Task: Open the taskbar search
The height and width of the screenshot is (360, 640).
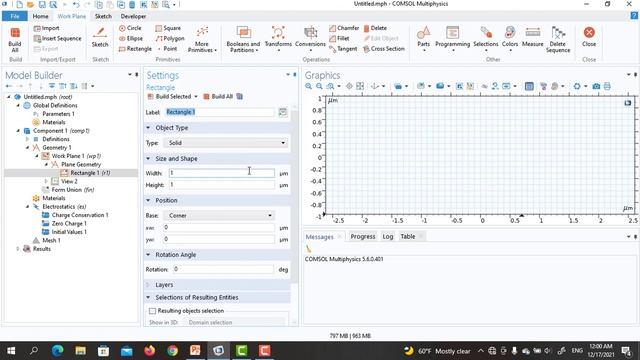Action: point(34,351)
